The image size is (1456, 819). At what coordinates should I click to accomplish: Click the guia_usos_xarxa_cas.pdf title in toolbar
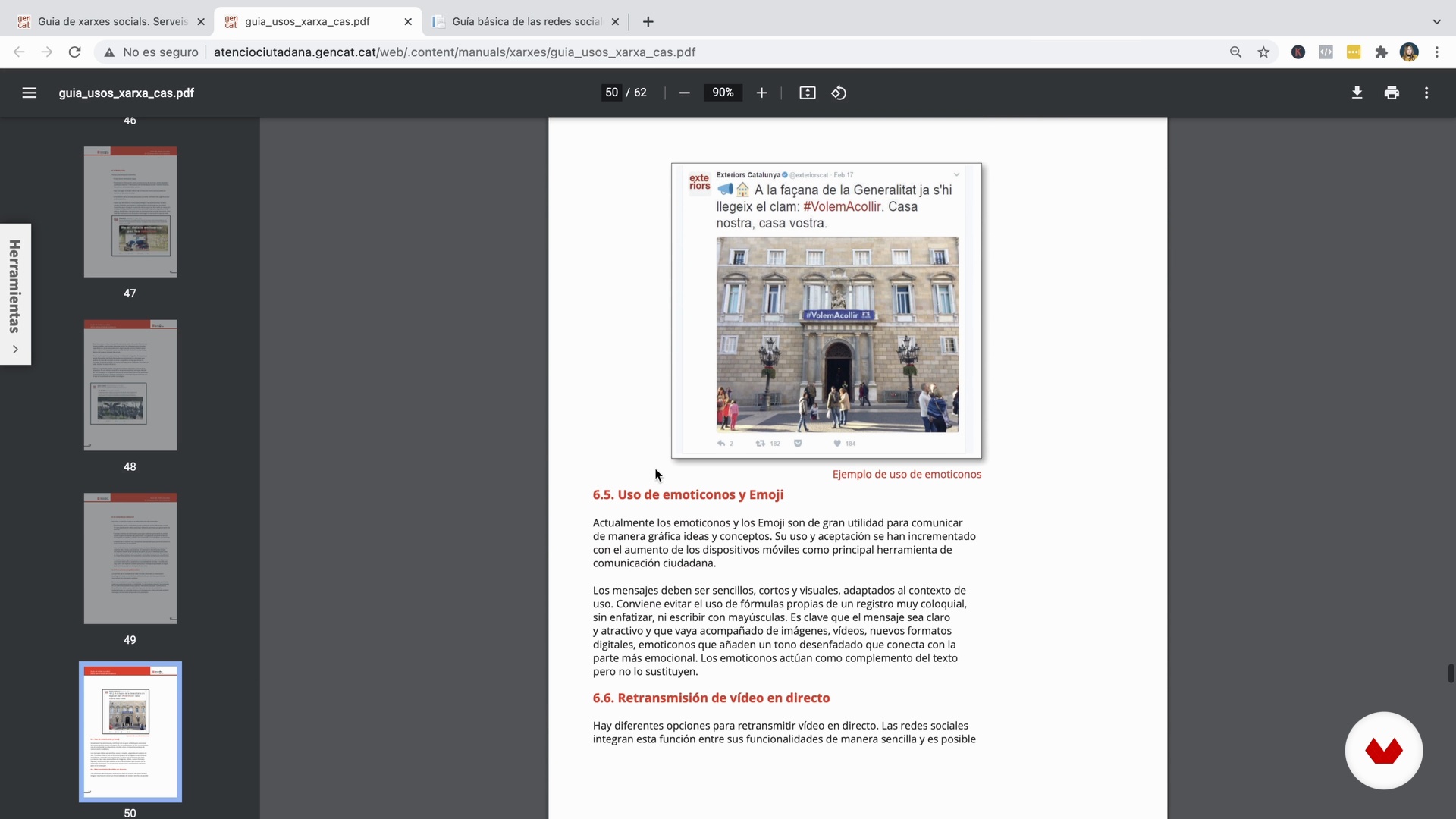pos(127,93)
